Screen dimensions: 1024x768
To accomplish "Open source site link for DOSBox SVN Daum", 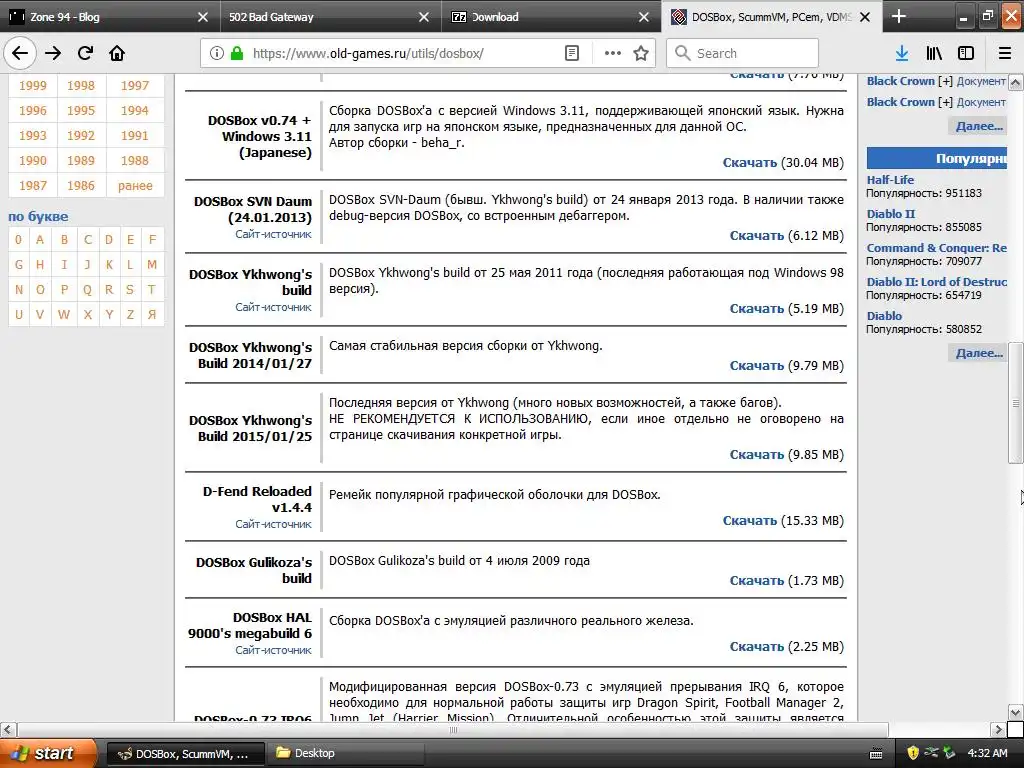I will tap(273, 234).
